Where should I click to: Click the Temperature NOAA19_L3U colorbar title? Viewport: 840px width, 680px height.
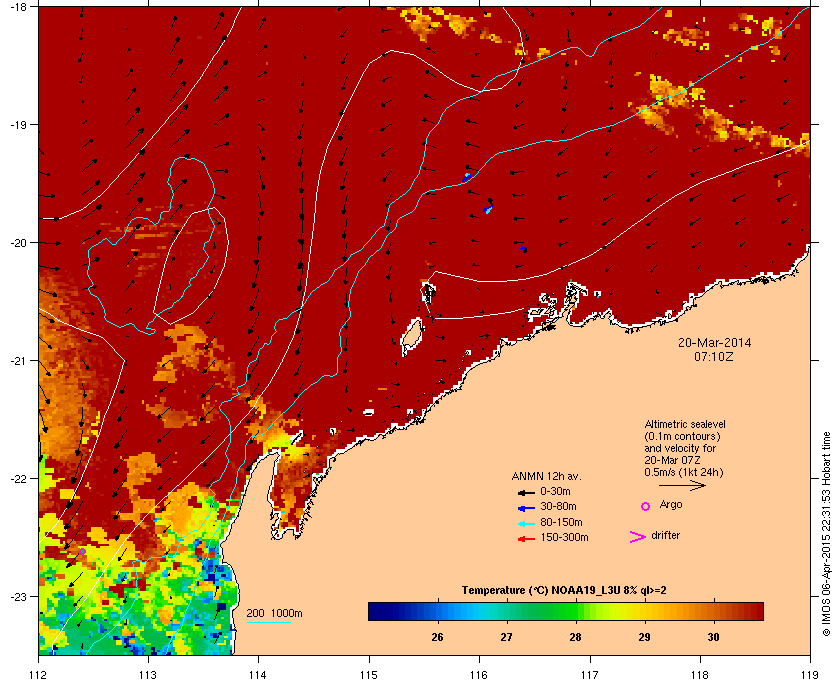564,591
